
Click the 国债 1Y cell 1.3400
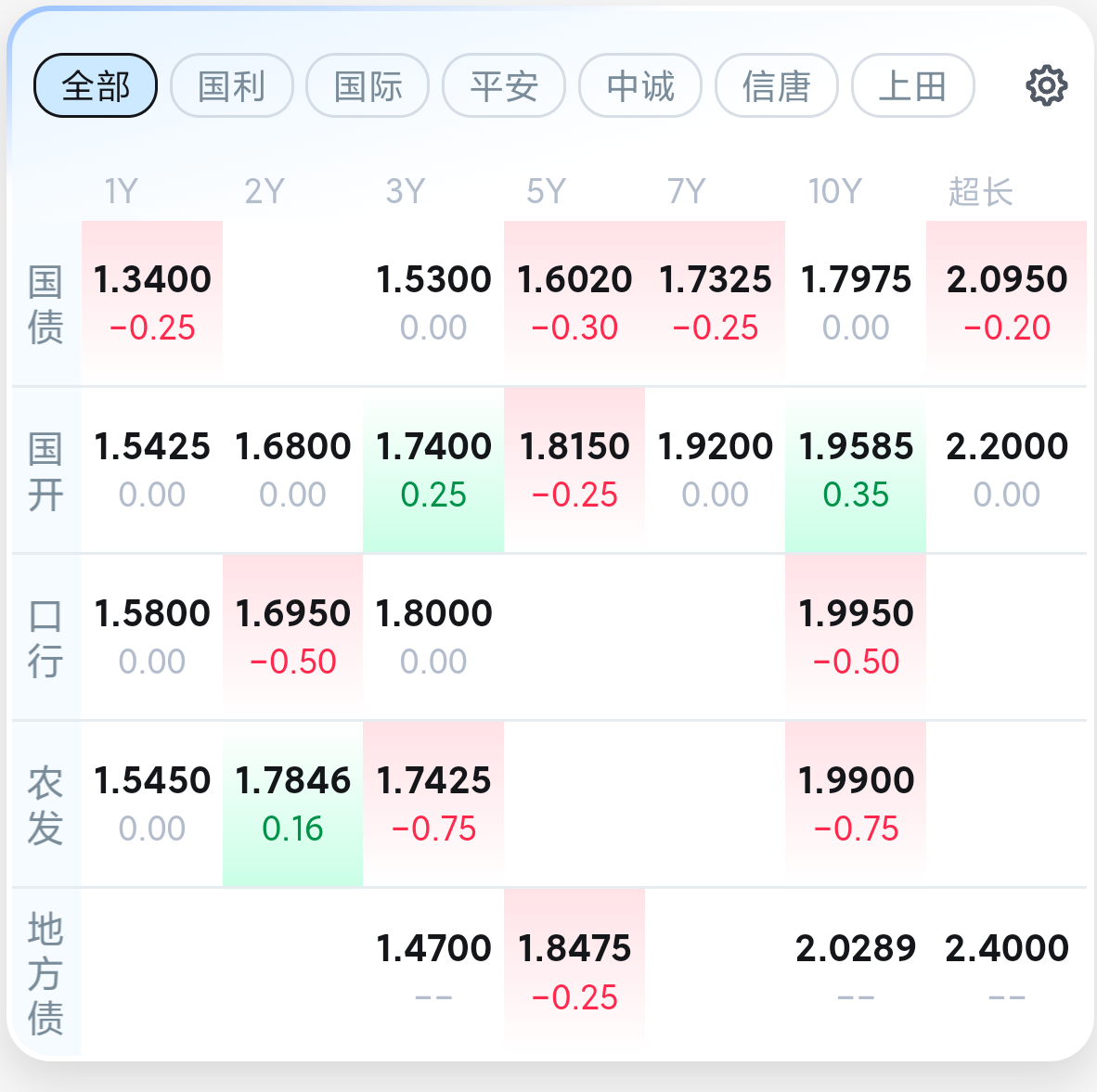[152, 302]
